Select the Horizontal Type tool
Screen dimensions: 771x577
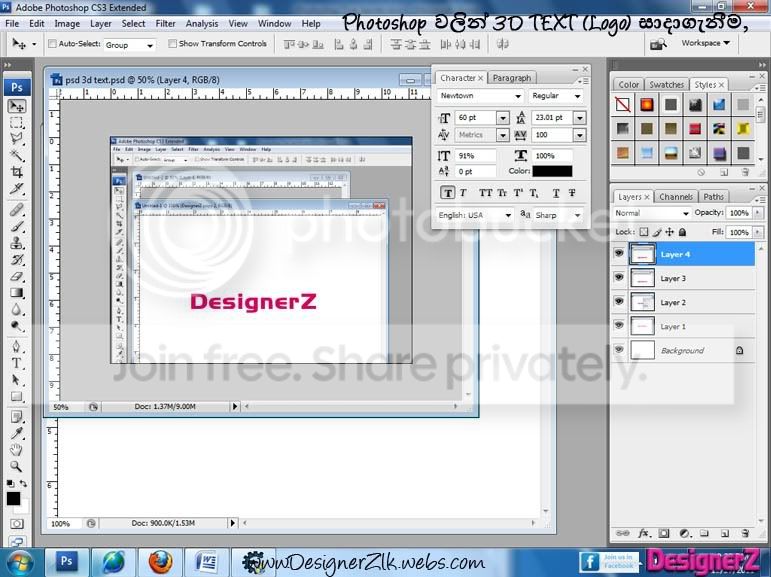coord(16,364)
